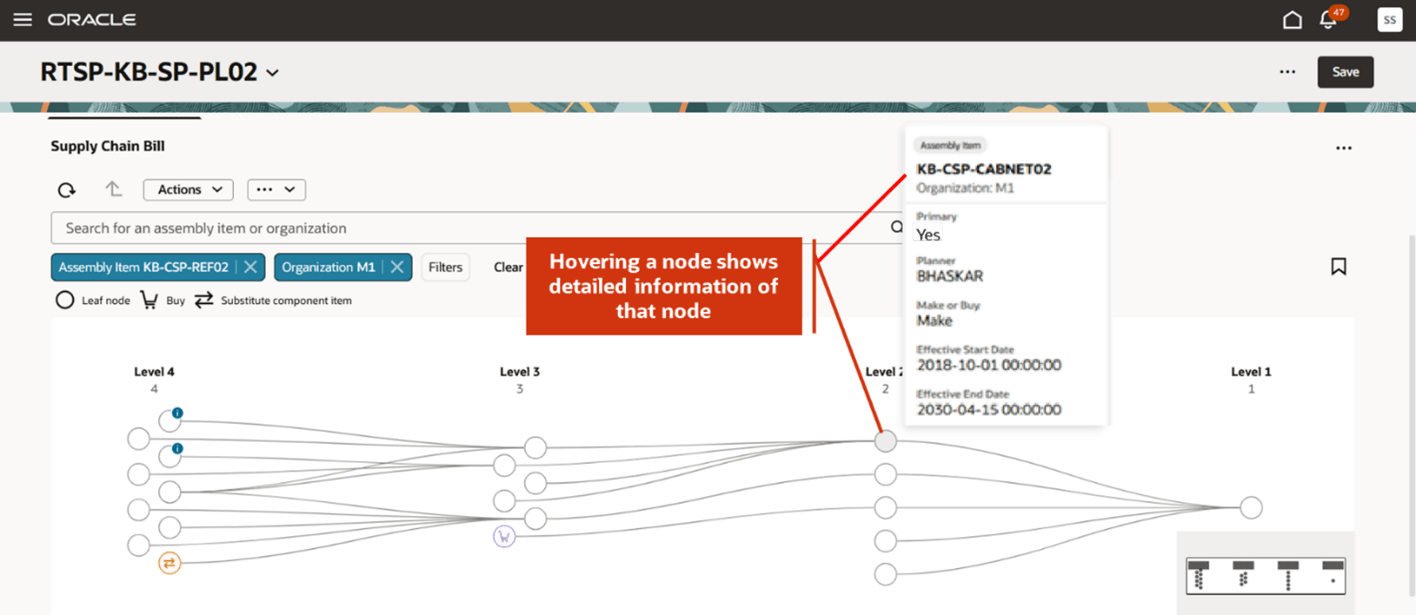This screenshot has height=615, width=1416.
Task: Open the Actions dropdown
Action: click(187, 189)
